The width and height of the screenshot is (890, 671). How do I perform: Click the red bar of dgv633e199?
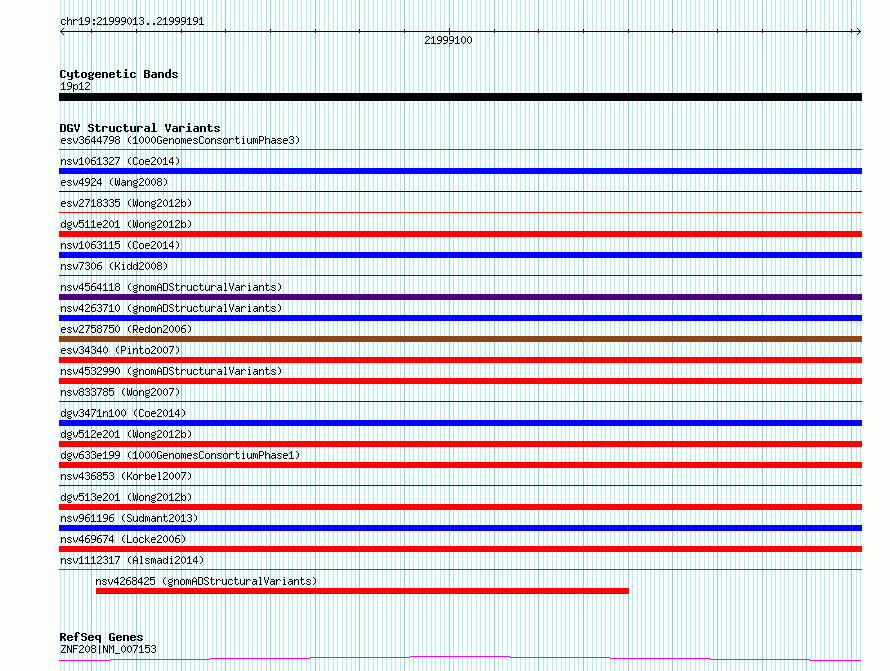coord(460,465)
